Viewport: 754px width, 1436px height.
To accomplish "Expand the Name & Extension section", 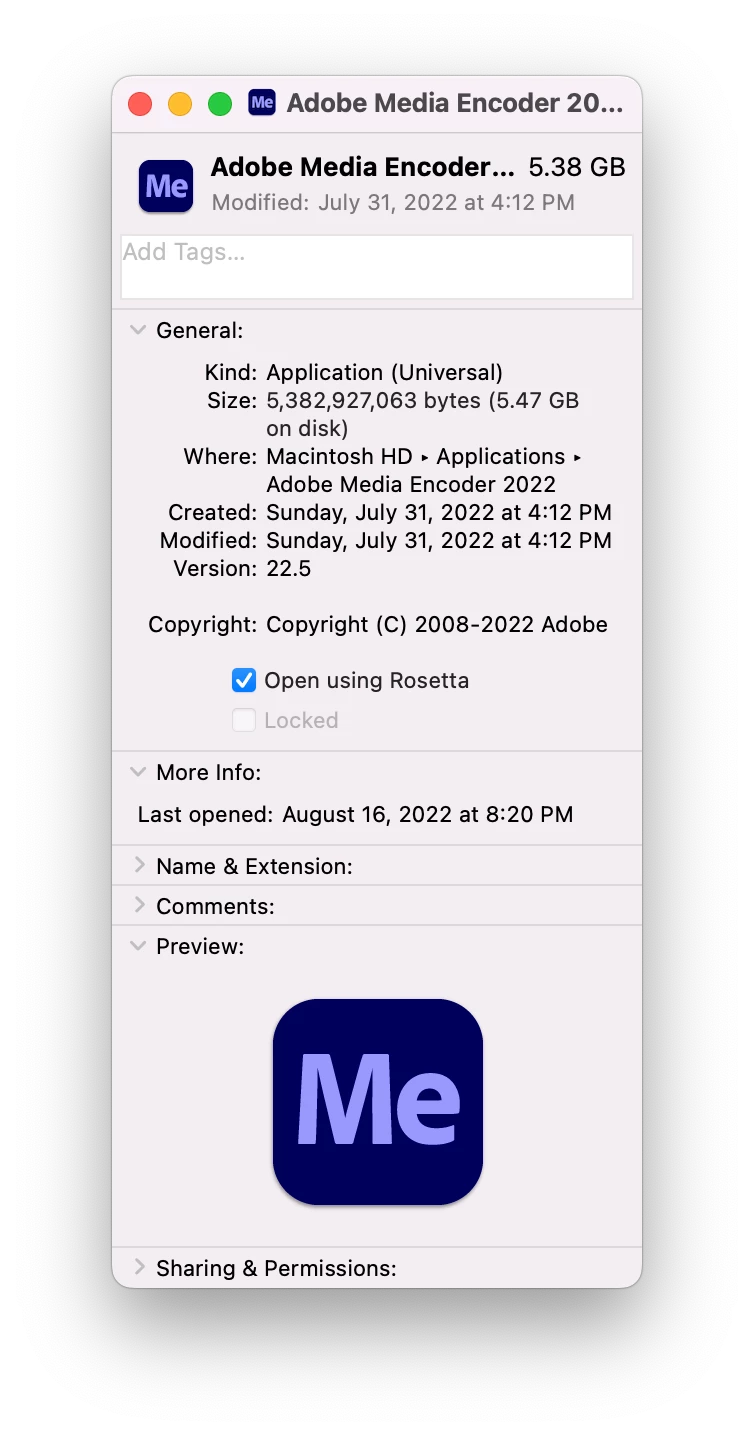I will [139, 866].
